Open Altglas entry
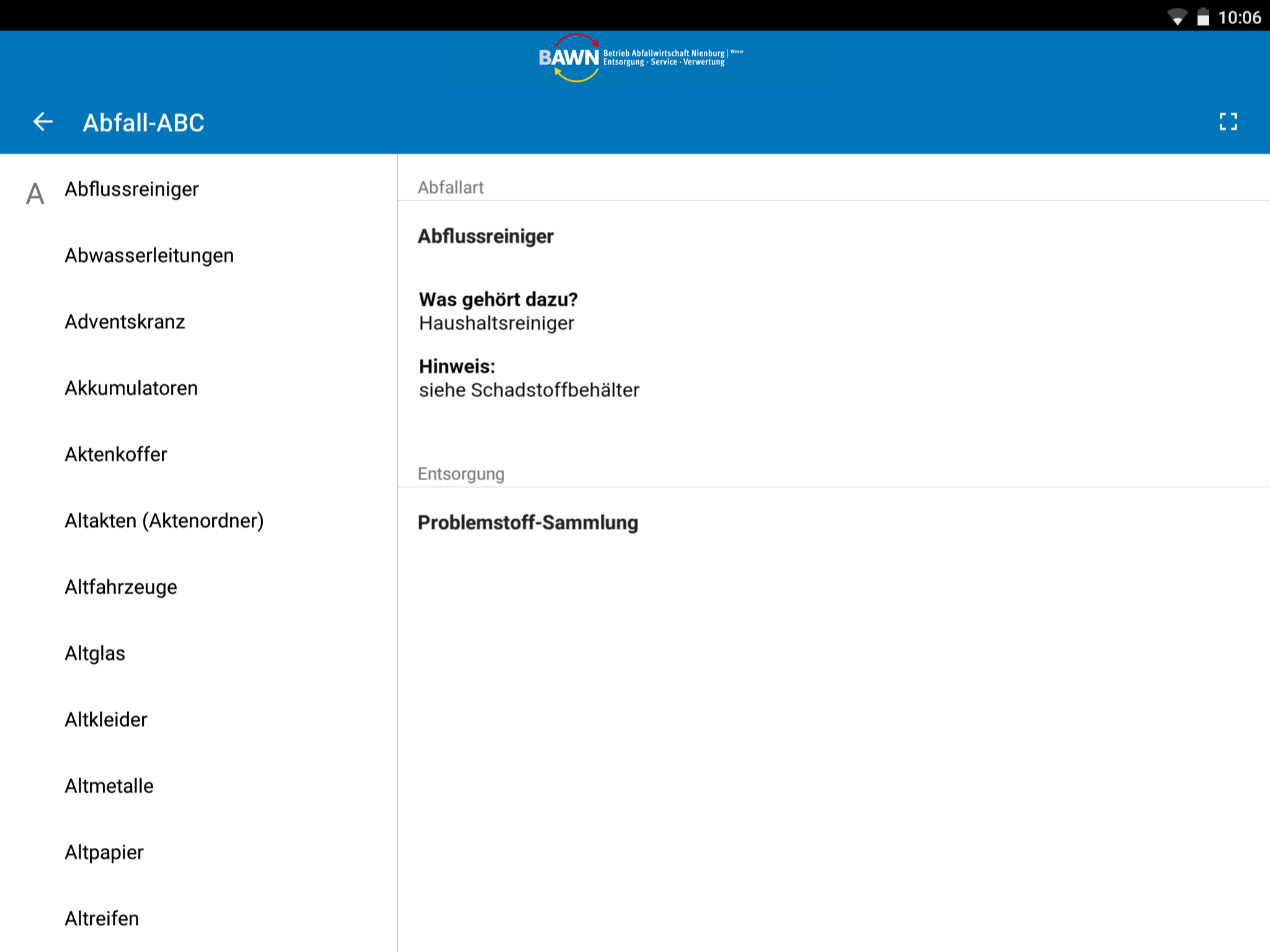The height and width of the screenshot is (952, 1270). 95,653
